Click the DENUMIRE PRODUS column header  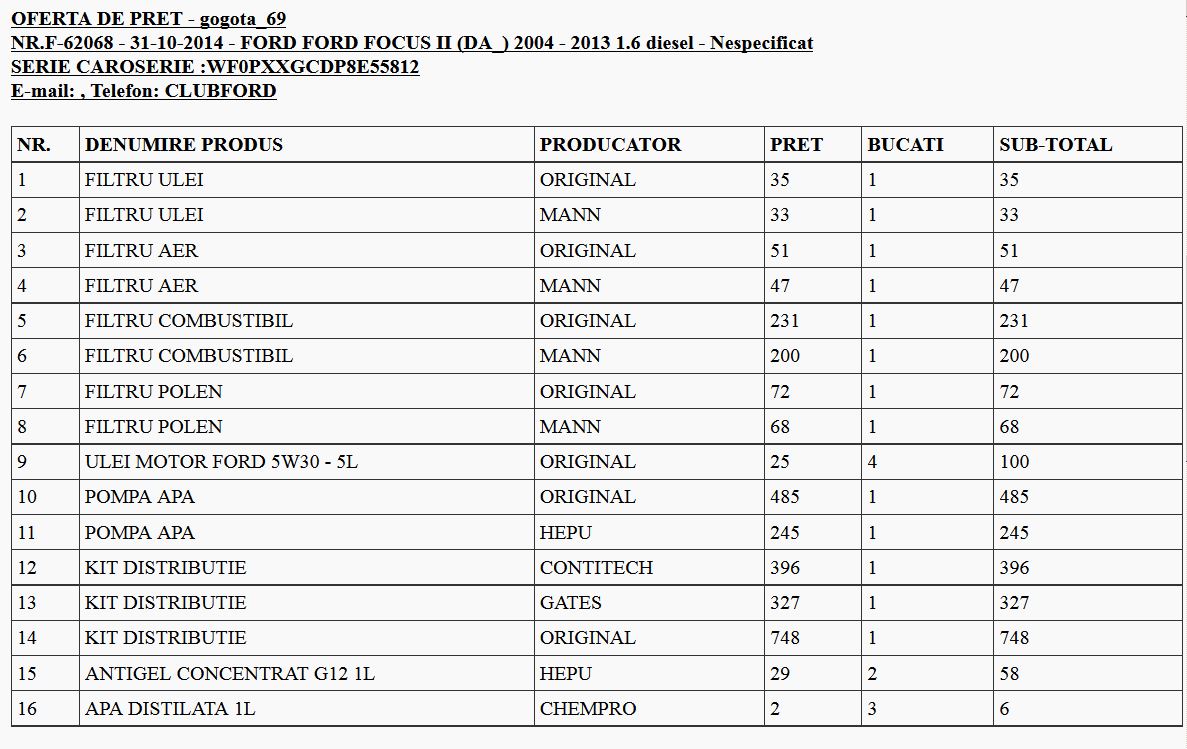(x=184, y=145)
